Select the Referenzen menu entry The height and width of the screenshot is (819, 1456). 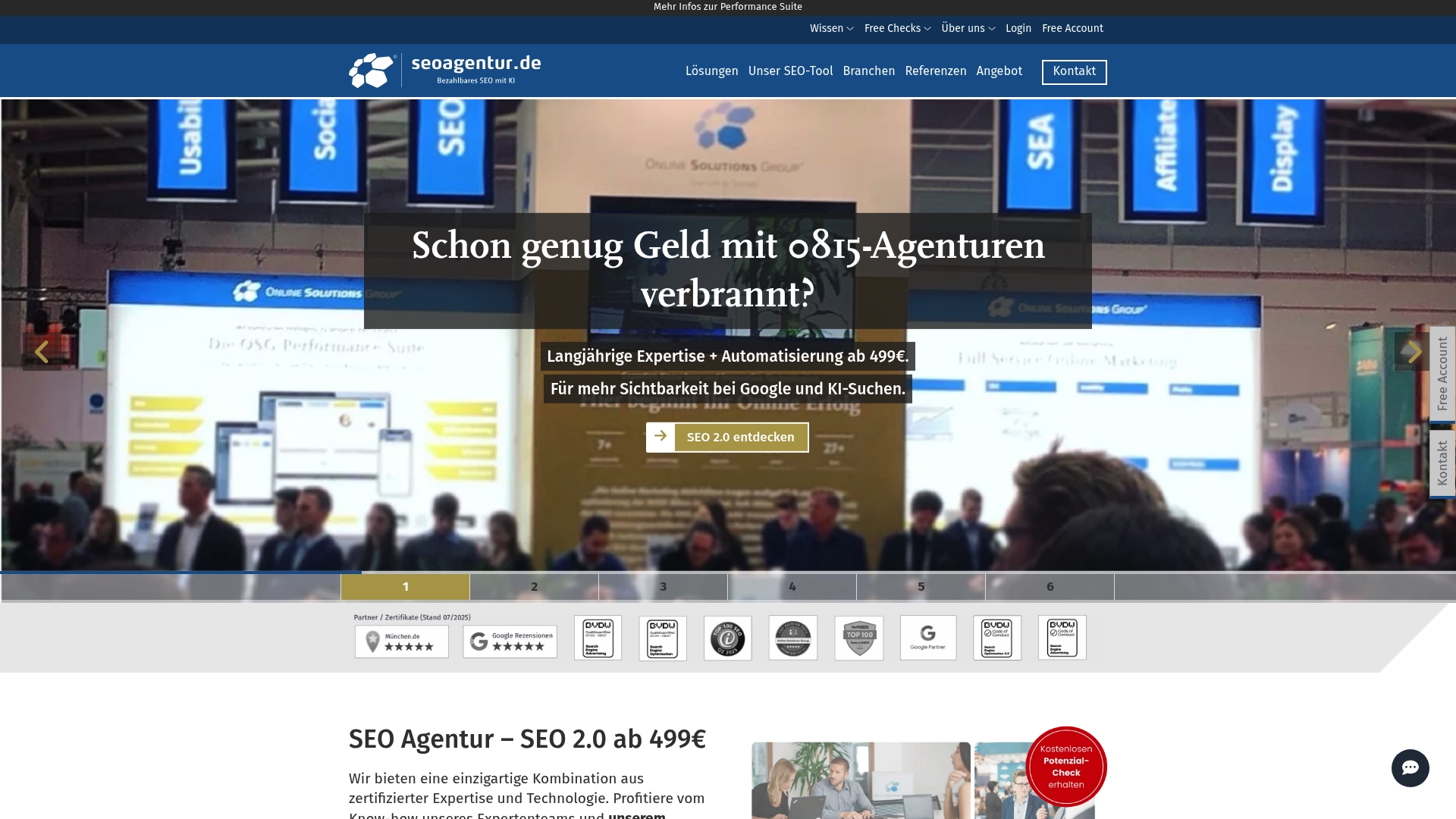(936, 71)
